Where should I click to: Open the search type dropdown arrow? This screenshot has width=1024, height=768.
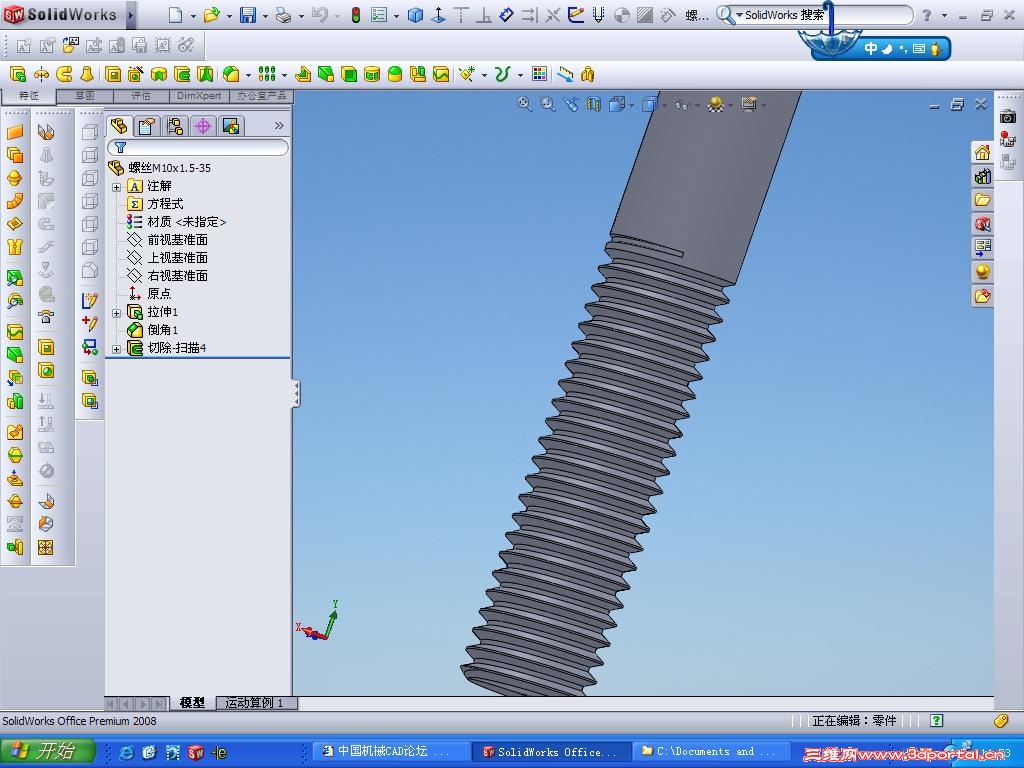coord(739,14)
